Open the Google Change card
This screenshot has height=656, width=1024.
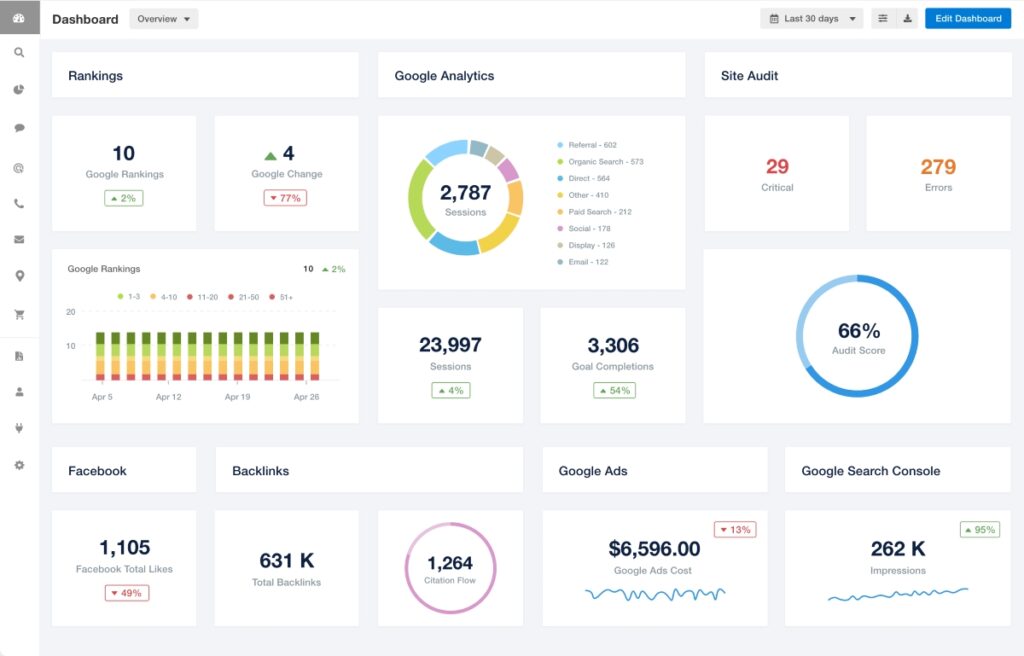point(287,173)
